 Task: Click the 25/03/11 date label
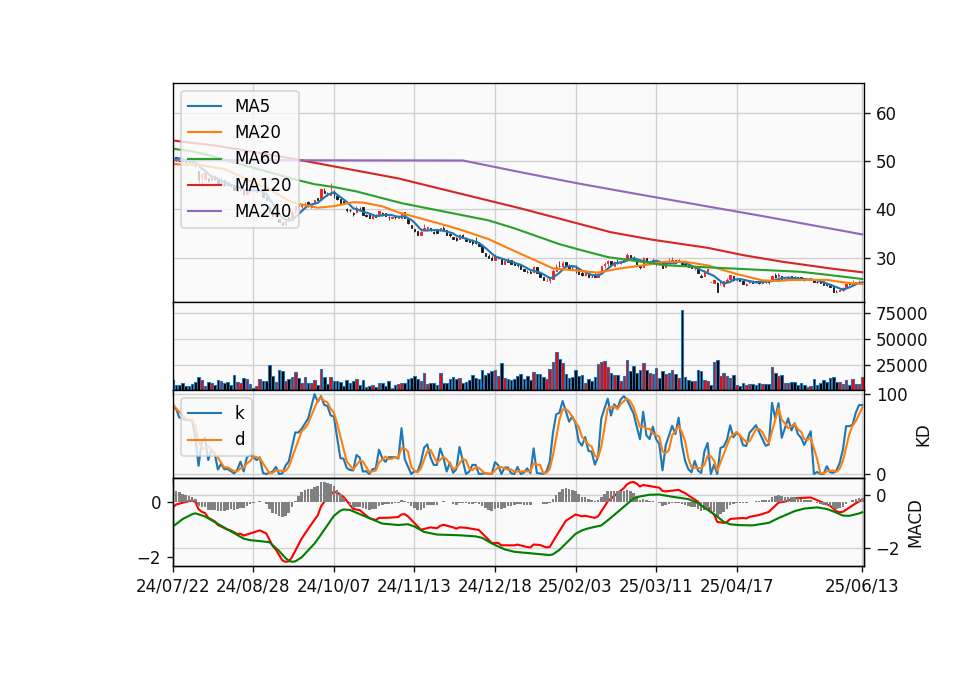click(656, 586)
